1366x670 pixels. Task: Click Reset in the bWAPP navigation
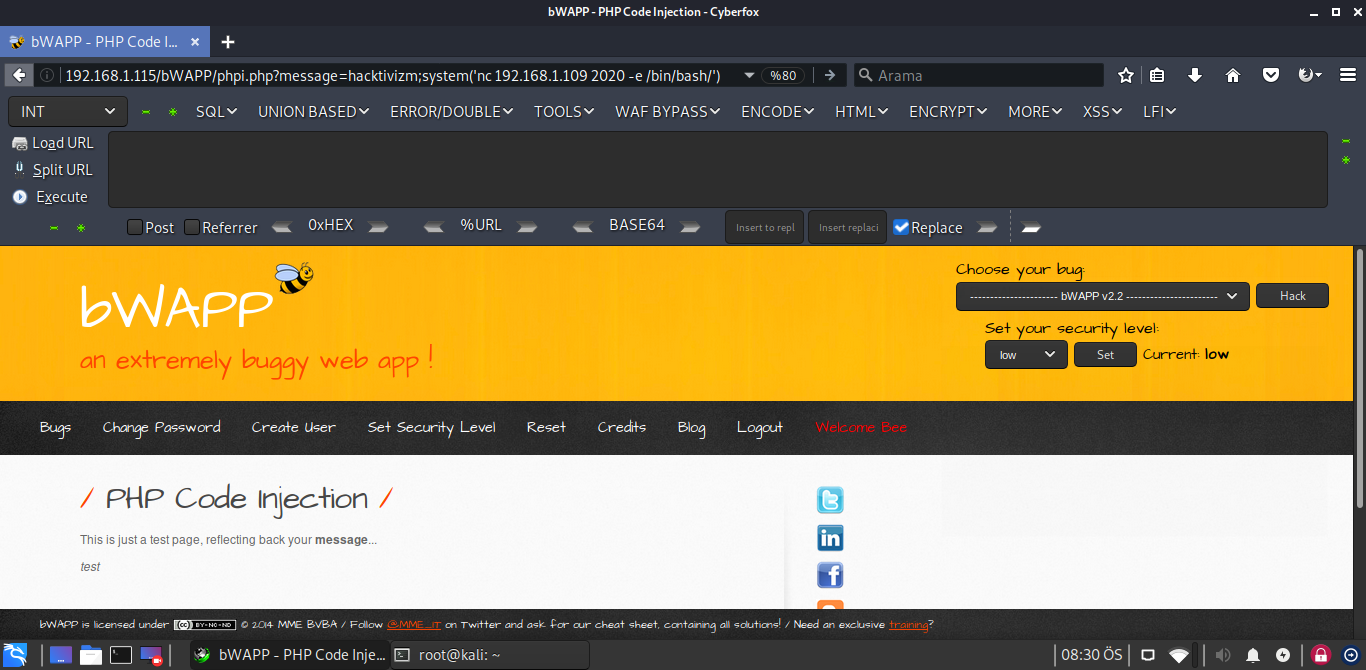tap(547, 428)
